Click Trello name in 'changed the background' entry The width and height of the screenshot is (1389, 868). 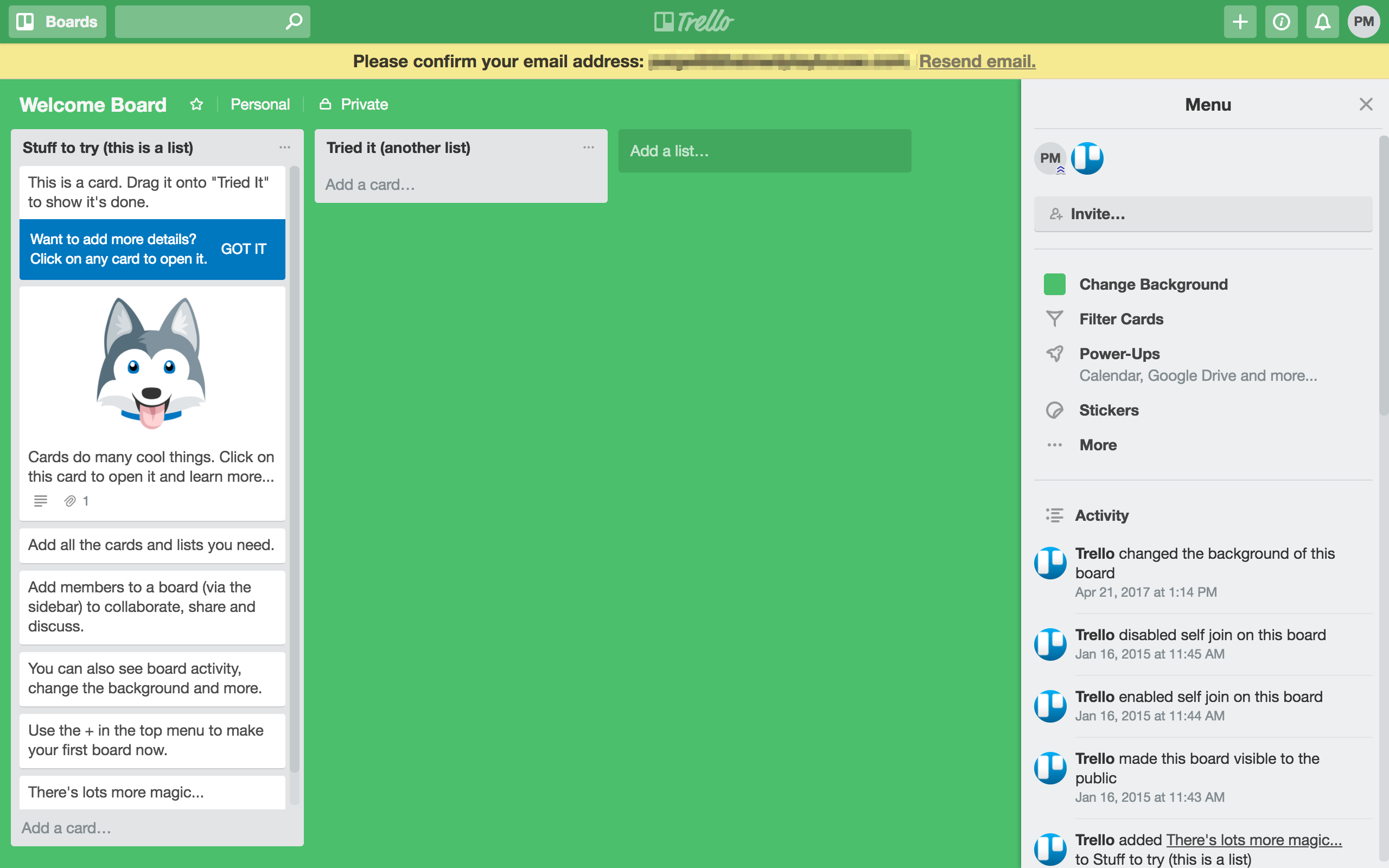pyautogui.click(x=1094, y=553)
